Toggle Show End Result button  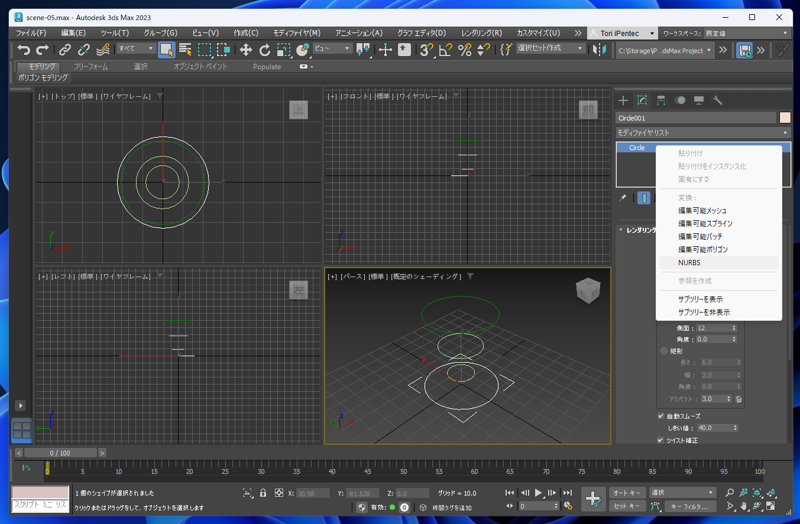pos(644,197)
